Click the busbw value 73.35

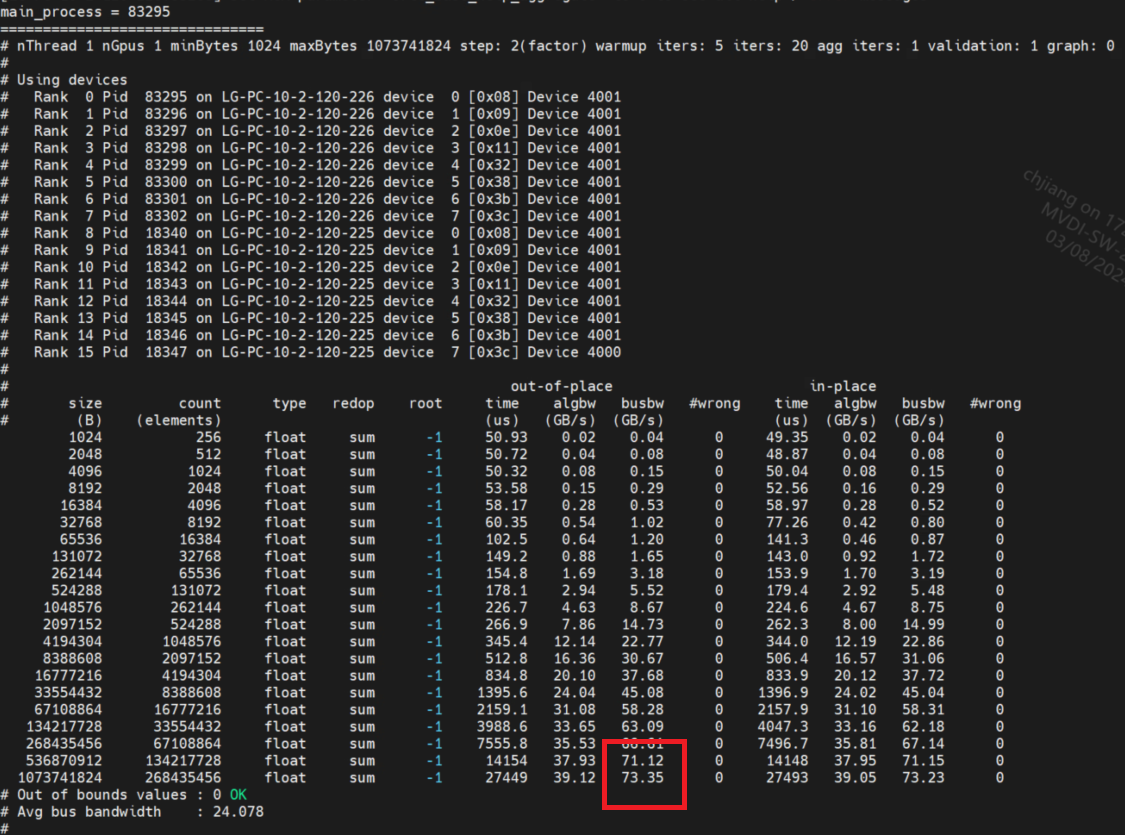click(642, 778)
